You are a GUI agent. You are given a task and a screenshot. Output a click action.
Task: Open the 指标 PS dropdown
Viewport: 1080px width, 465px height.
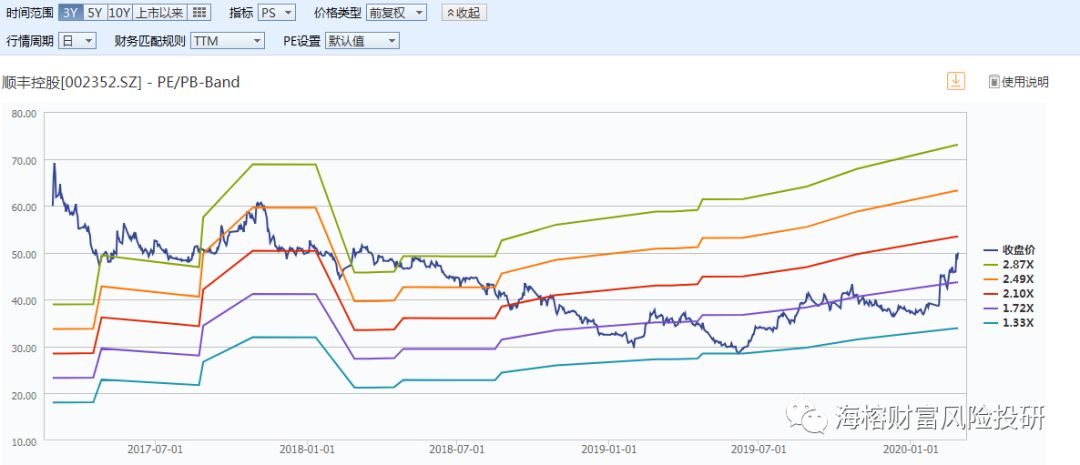click(x=277, y=12)
